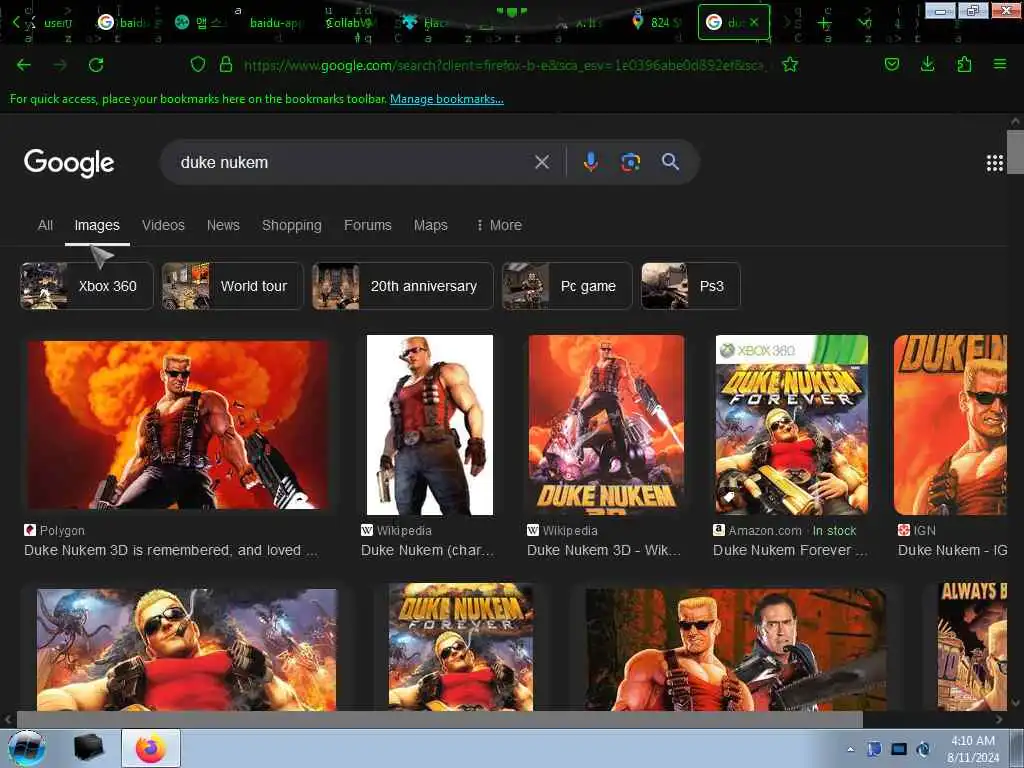Filter images by Pc game chip

[567, 286]
